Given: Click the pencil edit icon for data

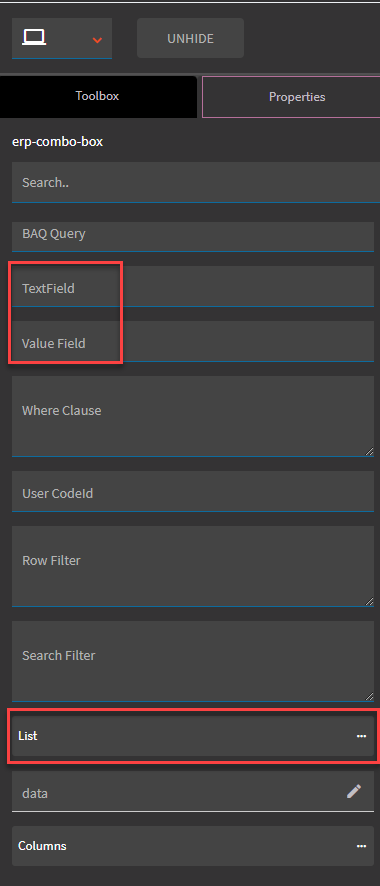Looking at the screenshot, I should coord(354,791).
